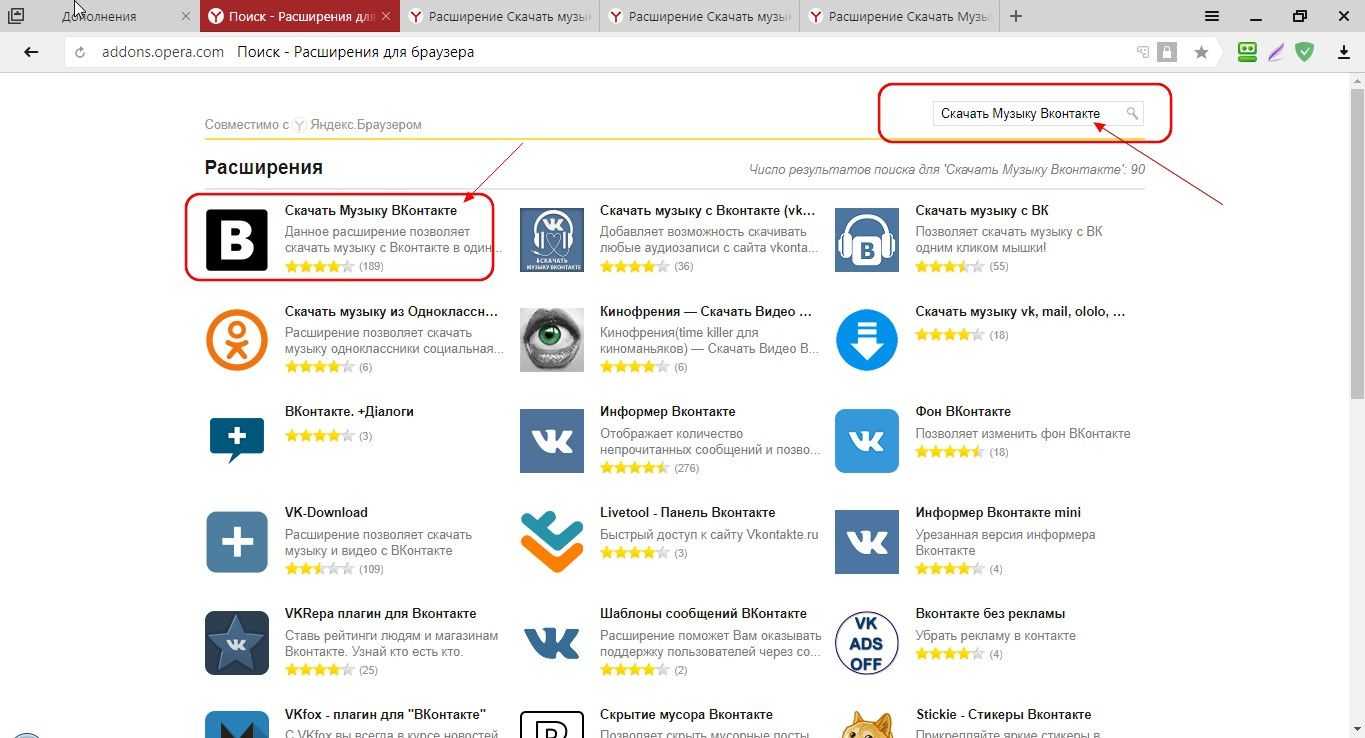Open the blue headphones B icon extension
This screenshot has width=1365, height=738.
867,240
